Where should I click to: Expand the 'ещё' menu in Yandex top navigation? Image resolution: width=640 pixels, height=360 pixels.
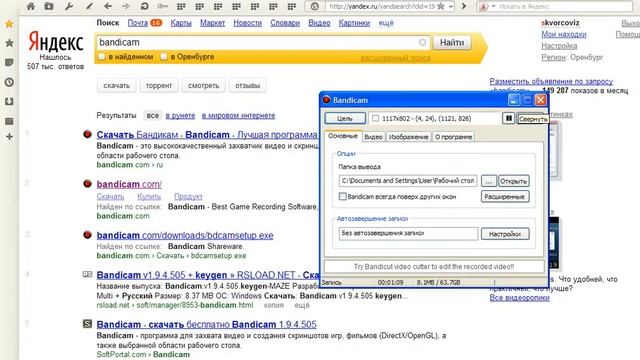click(386, 23)
